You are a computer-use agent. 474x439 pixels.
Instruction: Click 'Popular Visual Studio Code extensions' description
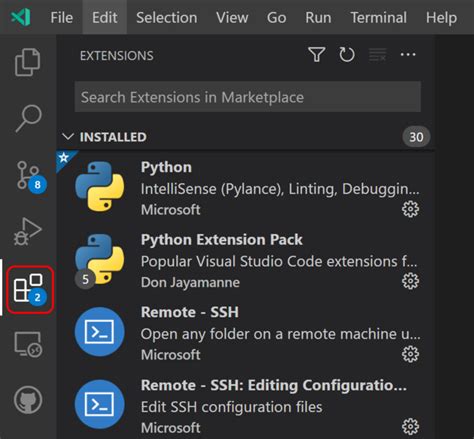point(279,261)
